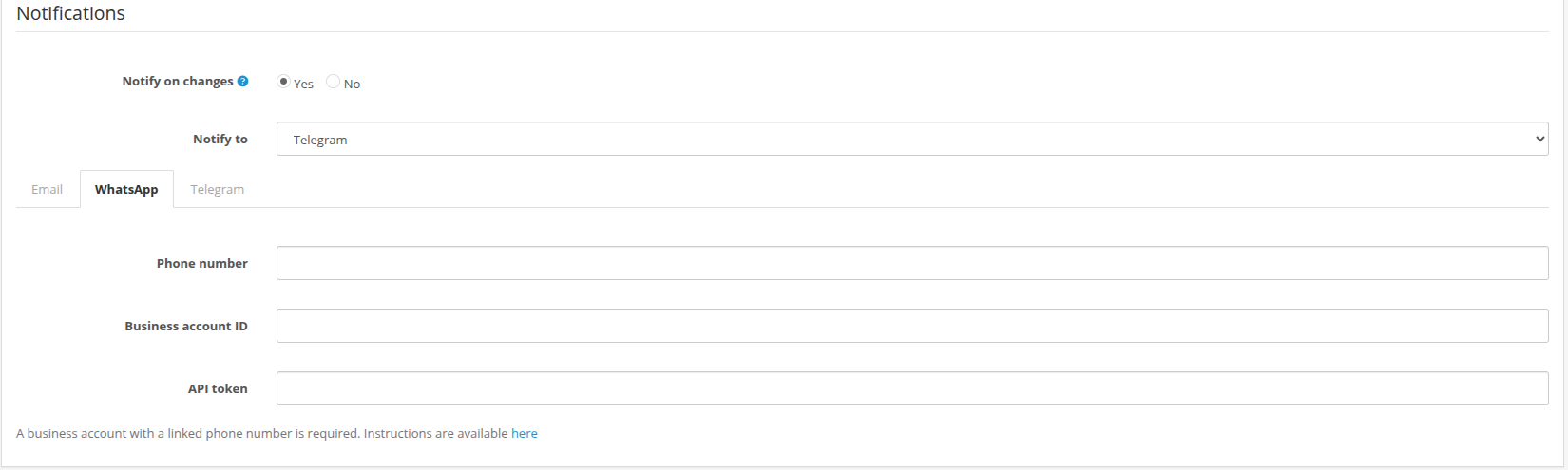Screen dimensions: 1568x470
Task: Click the help icon beside Notify on changes
Action: pyautogui.click(x=243, y=82)
